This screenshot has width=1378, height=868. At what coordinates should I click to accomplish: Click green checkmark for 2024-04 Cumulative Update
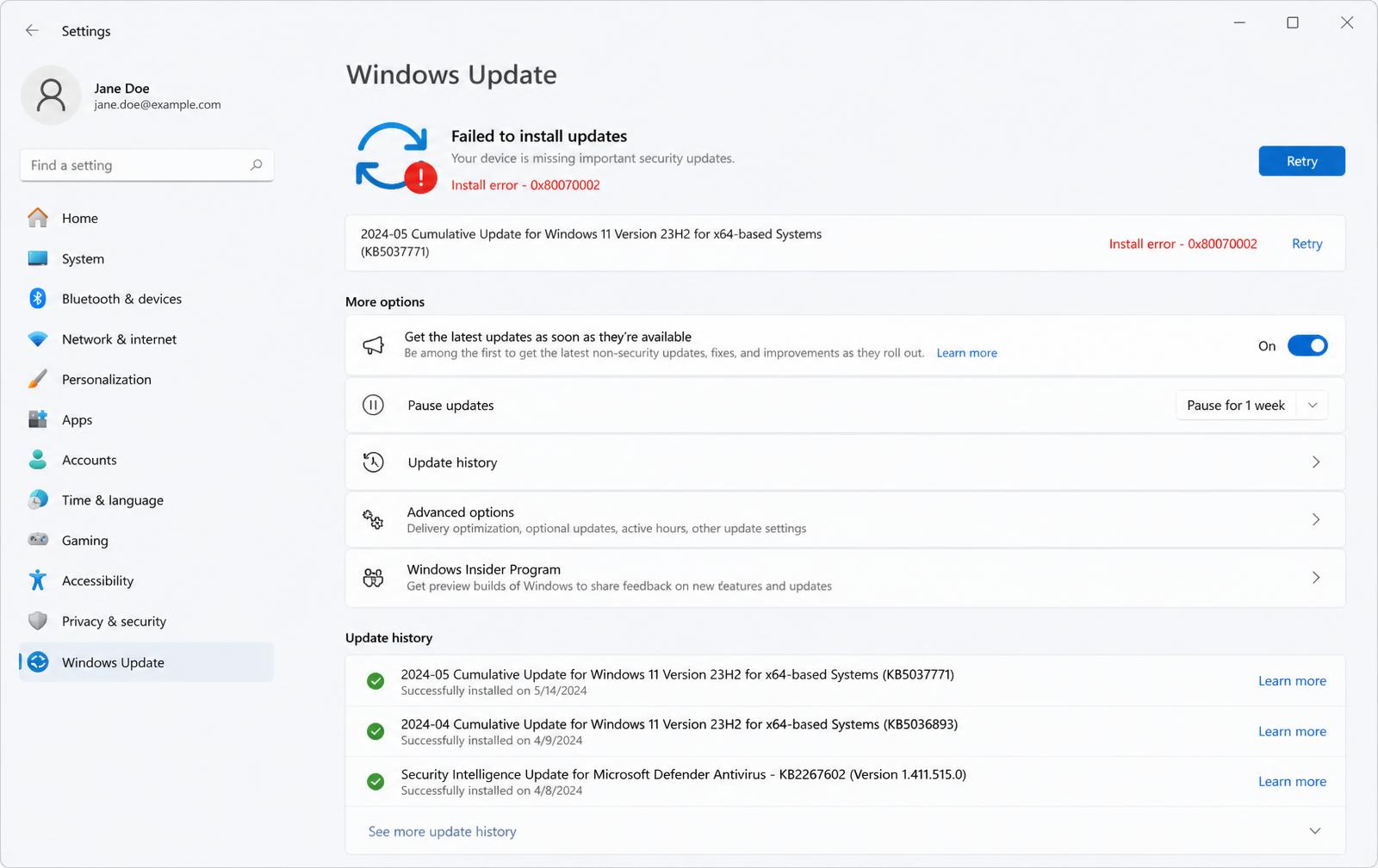click(x=376, y=731)
